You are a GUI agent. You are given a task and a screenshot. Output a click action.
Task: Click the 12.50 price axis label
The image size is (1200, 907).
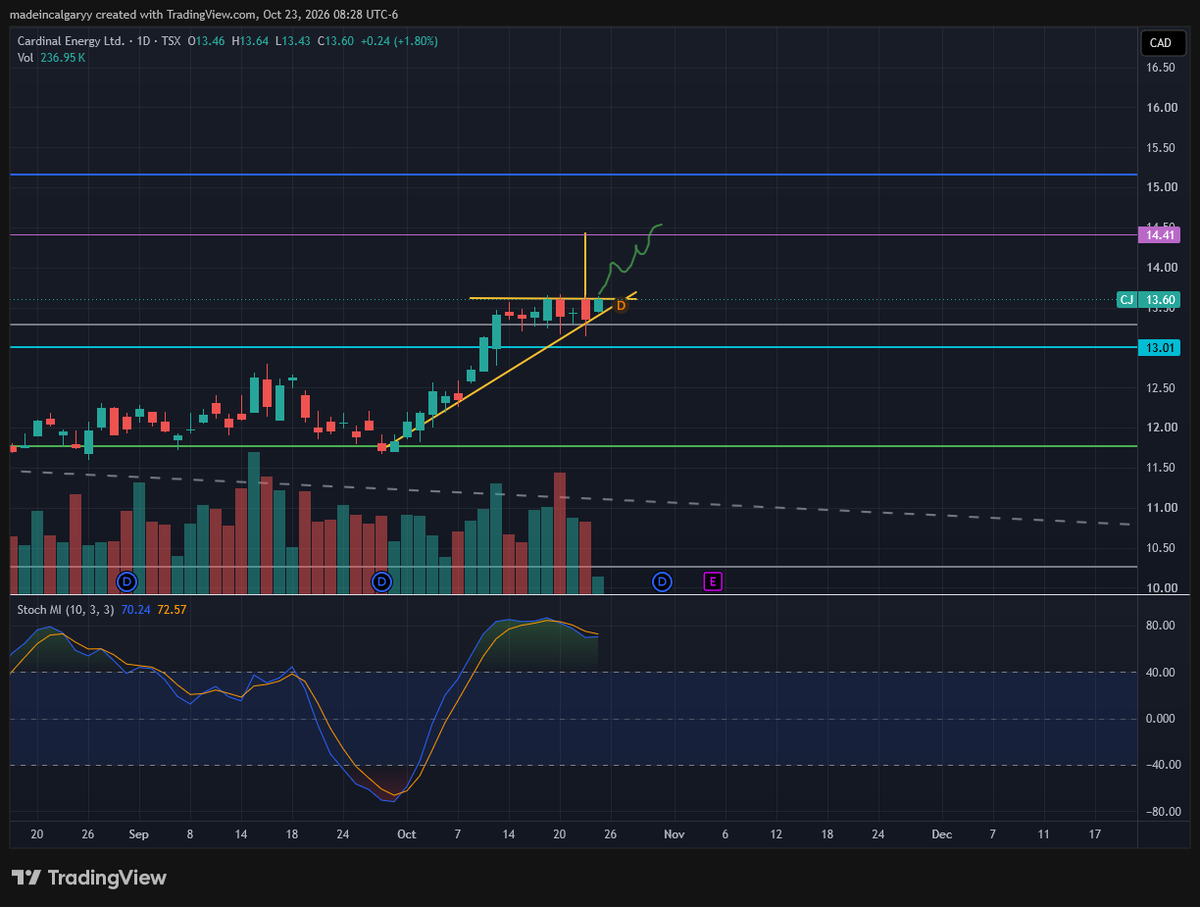point(1160,388)
